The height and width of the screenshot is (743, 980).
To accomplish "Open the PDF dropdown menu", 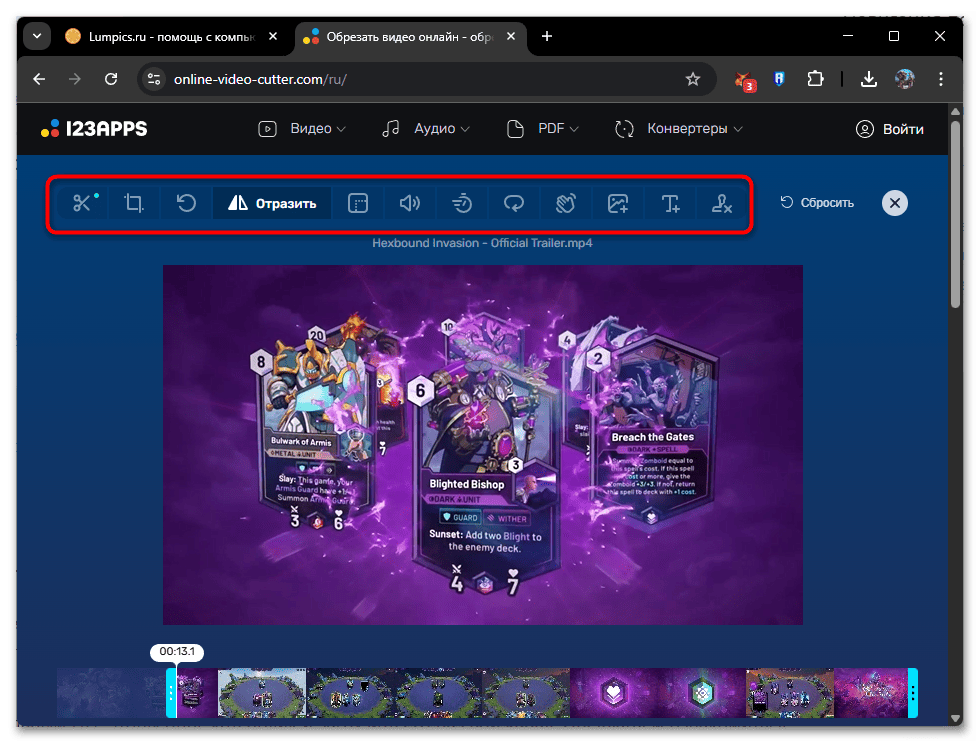I will [x=542, y=129].
